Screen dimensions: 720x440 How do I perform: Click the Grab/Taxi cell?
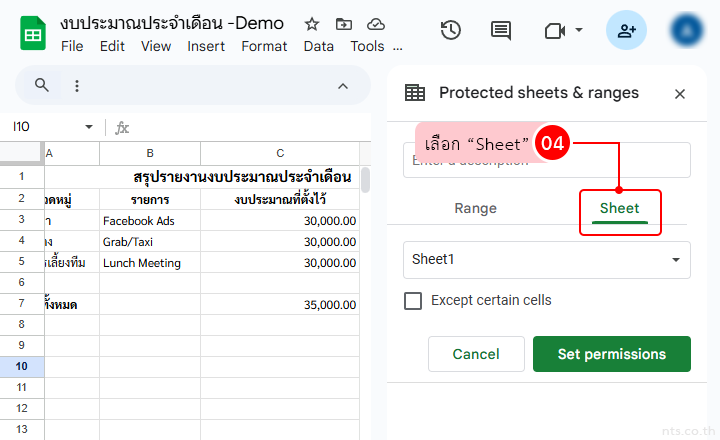150,242
